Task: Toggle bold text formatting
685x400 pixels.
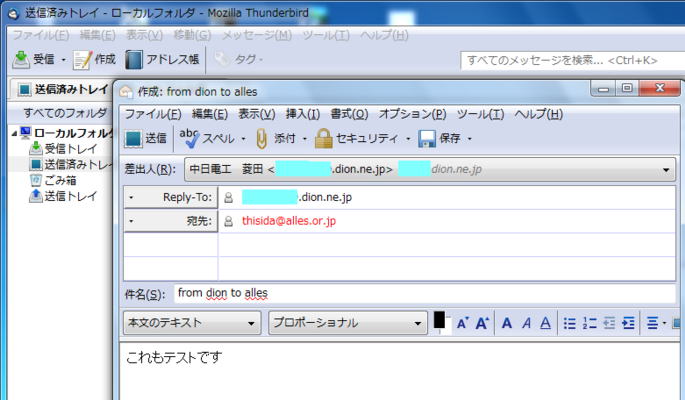Action: [507, 323]
